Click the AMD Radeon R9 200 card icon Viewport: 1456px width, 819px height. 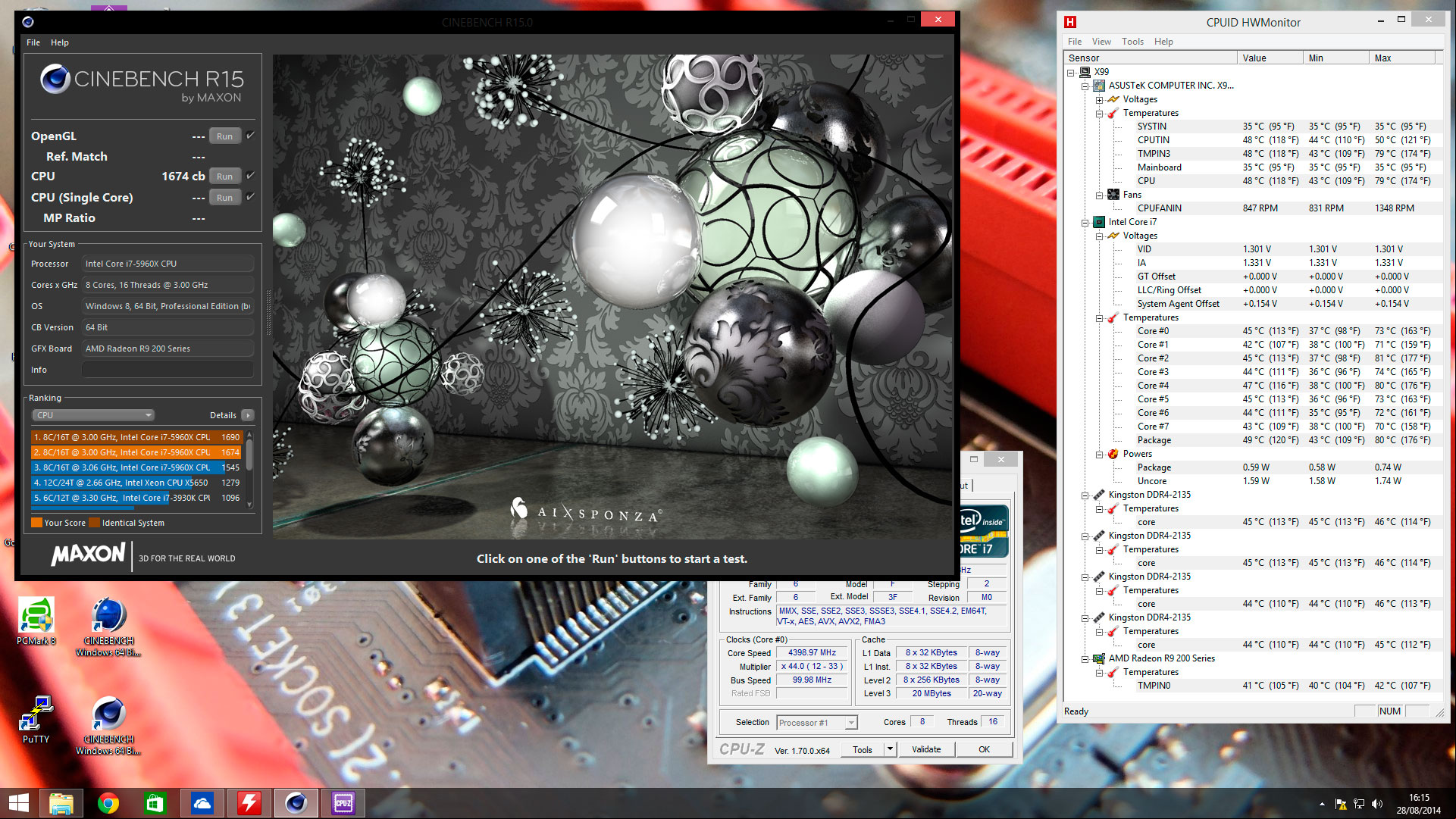click(x=1099, y=658)
